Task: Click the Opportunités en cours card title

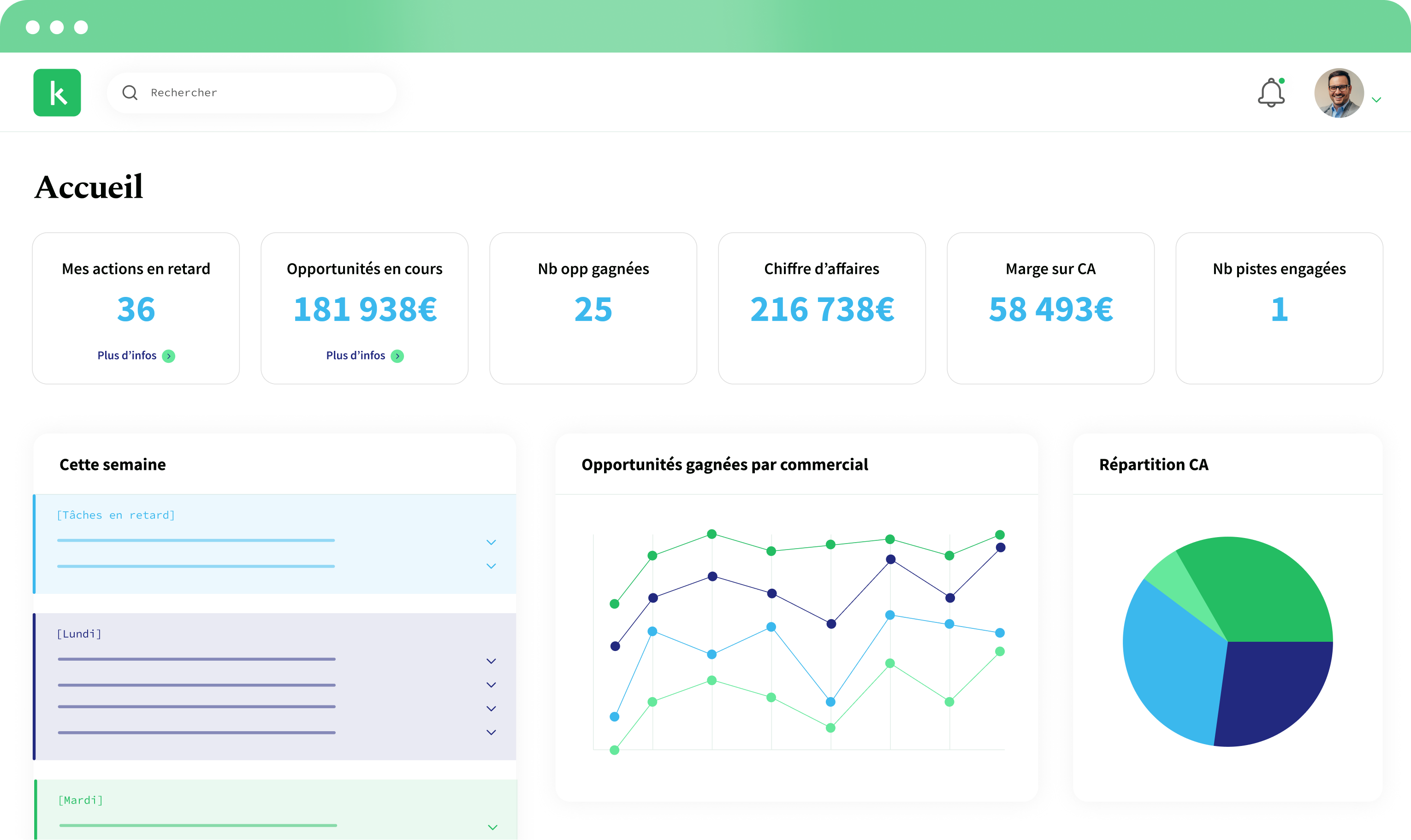Action: (x=364, y=269)
